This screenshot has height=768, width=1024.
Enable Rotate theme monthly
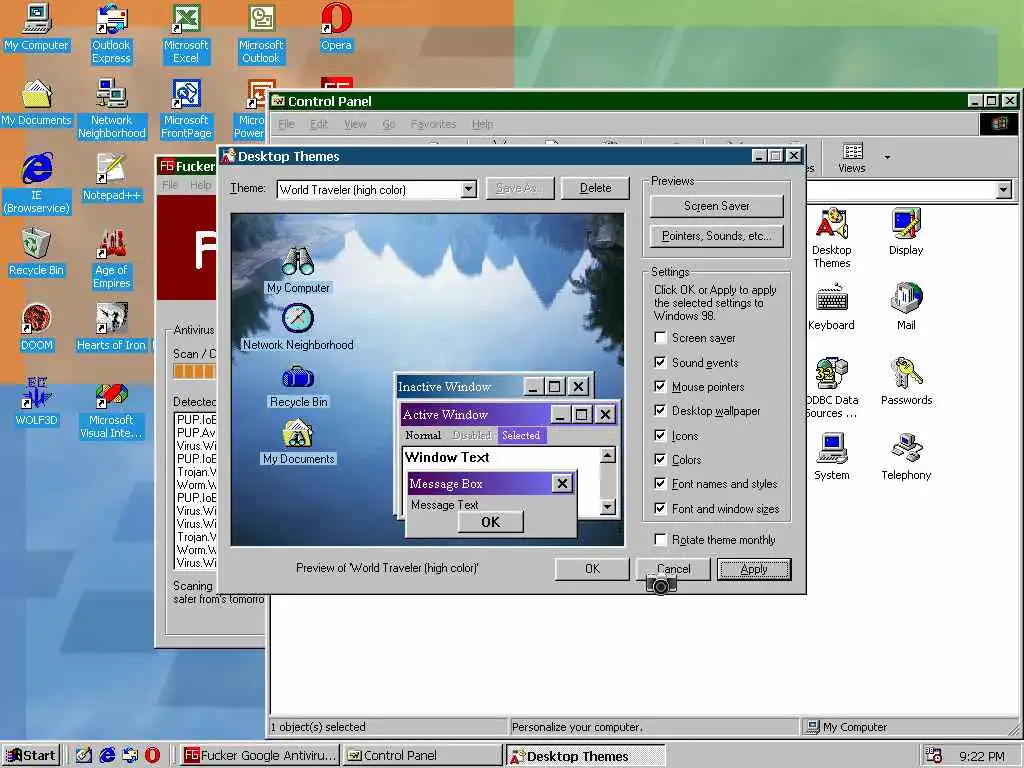pyautogui.click(x=660, y=539)
